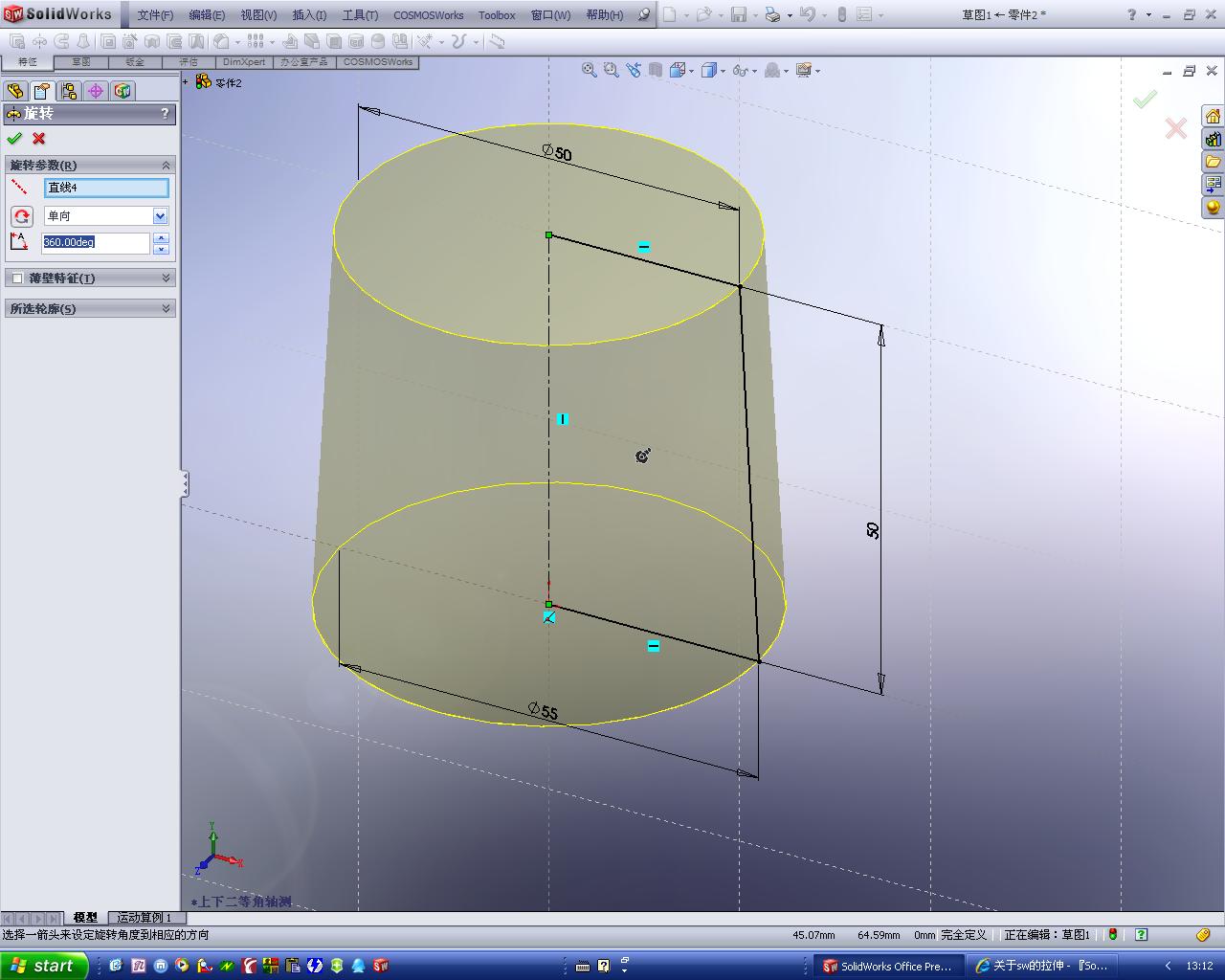1225x980 pixels.
Task: Open the Design Library icon in task pane
Action: coord(1214,139)
